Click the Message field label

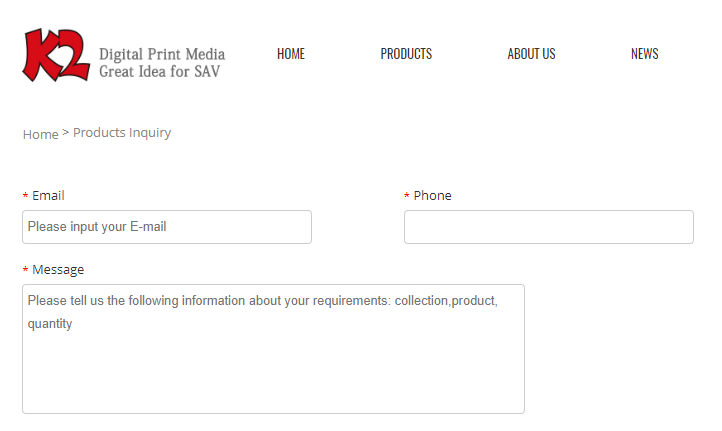point(58,270)
